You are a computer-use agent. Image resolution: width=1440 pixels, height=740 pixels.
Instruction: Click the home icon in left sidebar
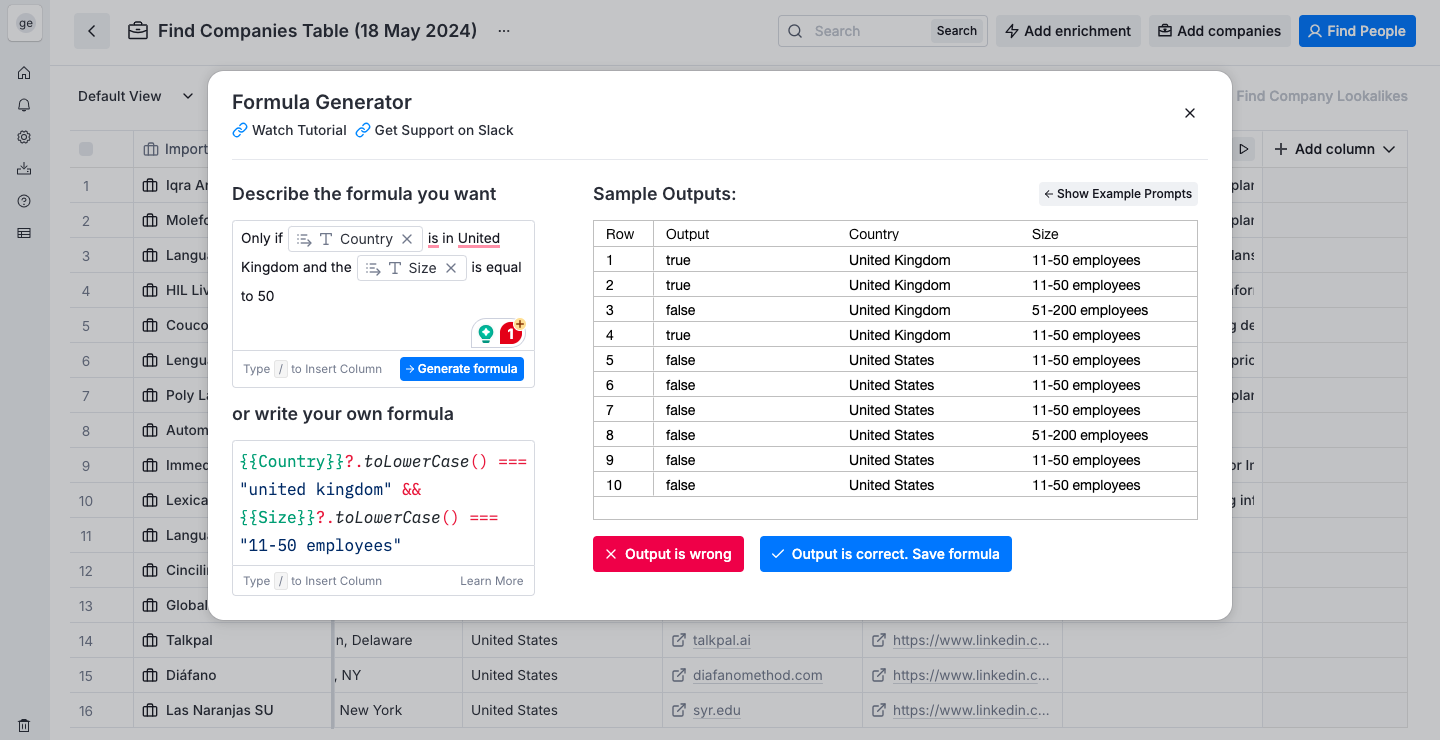[24, 73]
